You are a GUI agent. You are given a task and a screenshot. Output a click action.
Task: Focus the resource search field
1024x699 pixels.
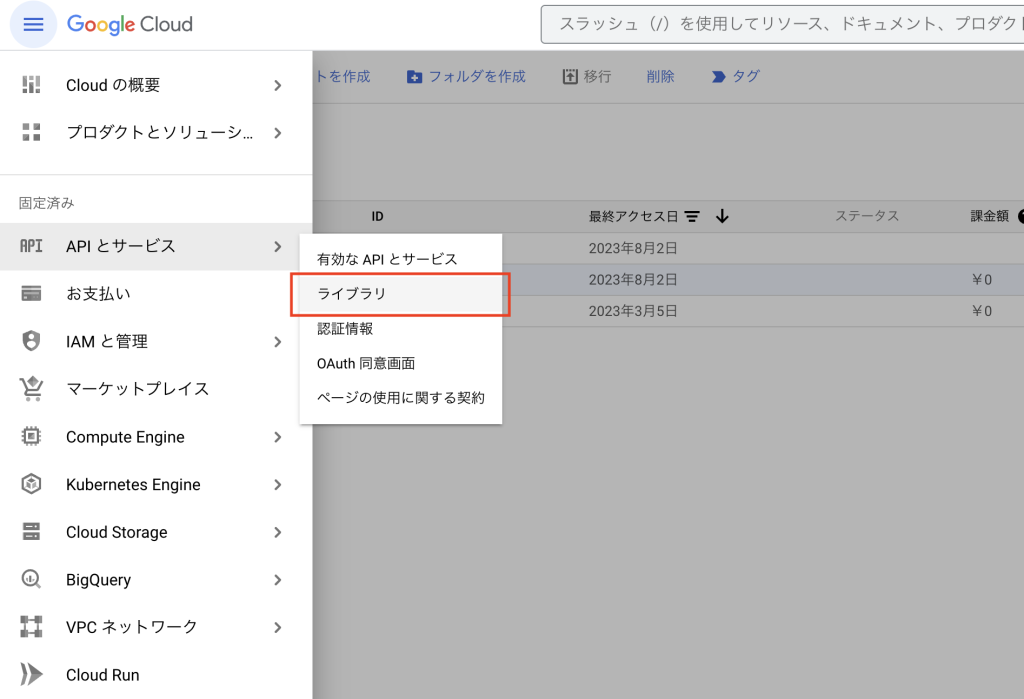point(782,24)
